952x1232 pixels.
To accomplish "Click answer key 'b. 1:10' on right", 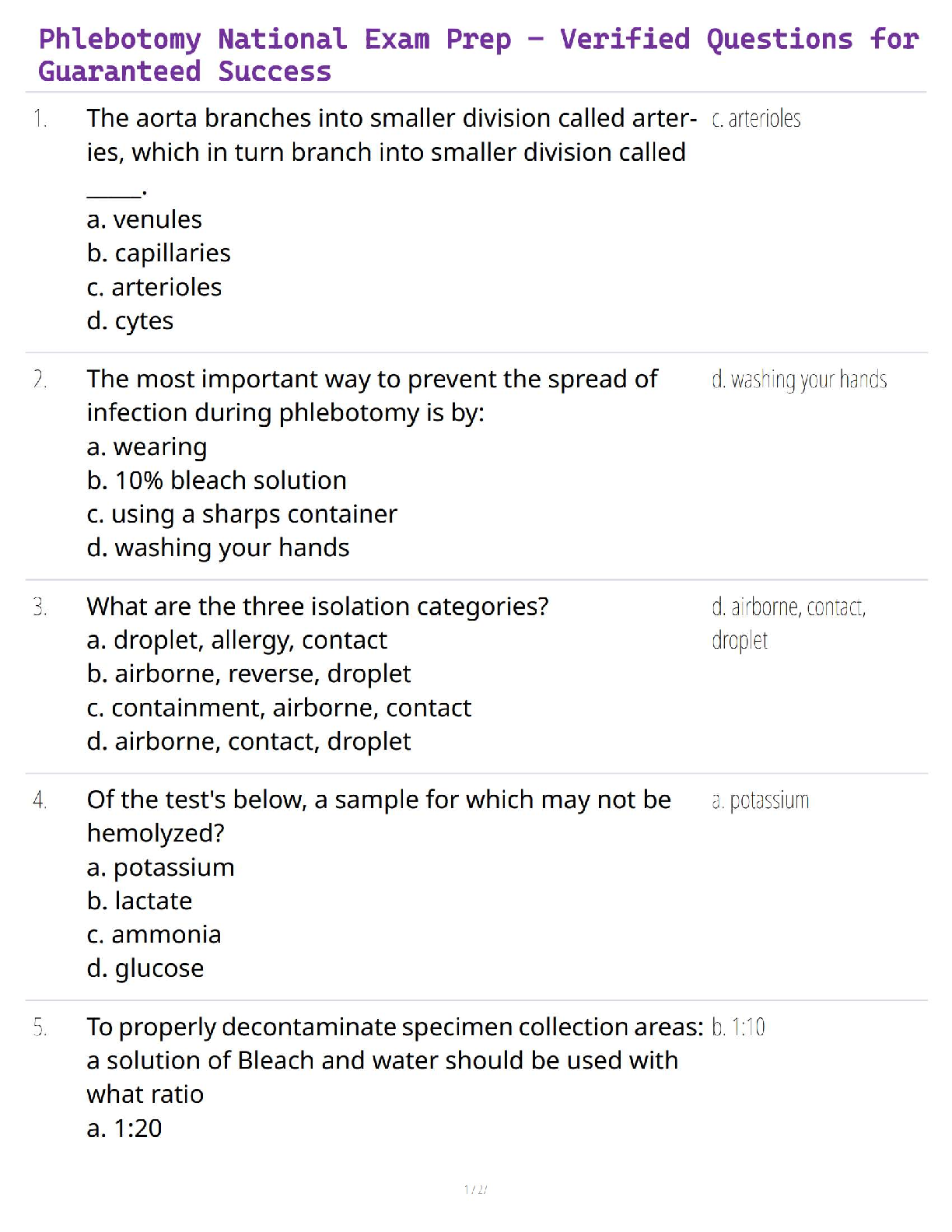I will [738, 1027].
